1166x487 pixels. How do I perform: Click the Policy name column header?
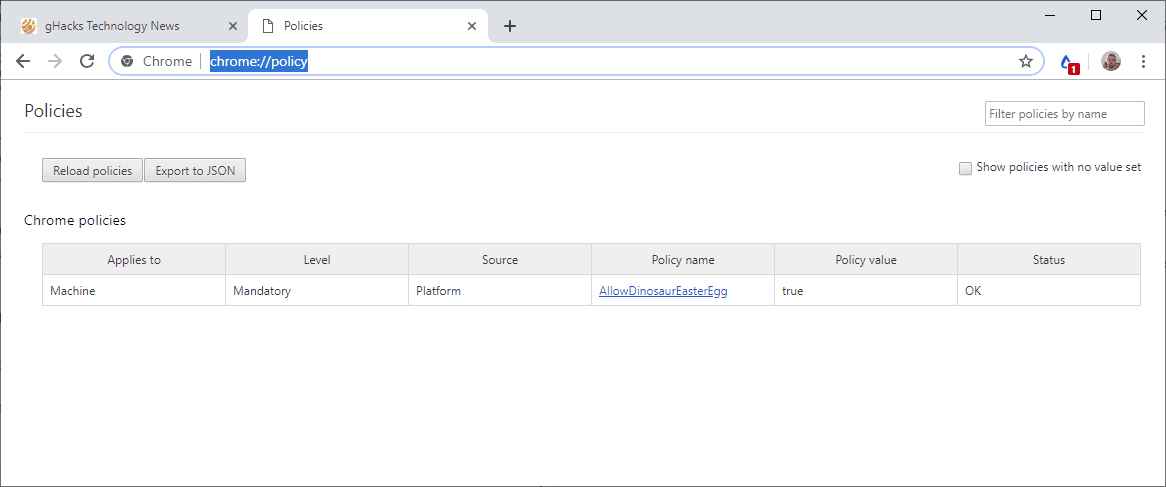coord(683,259)
